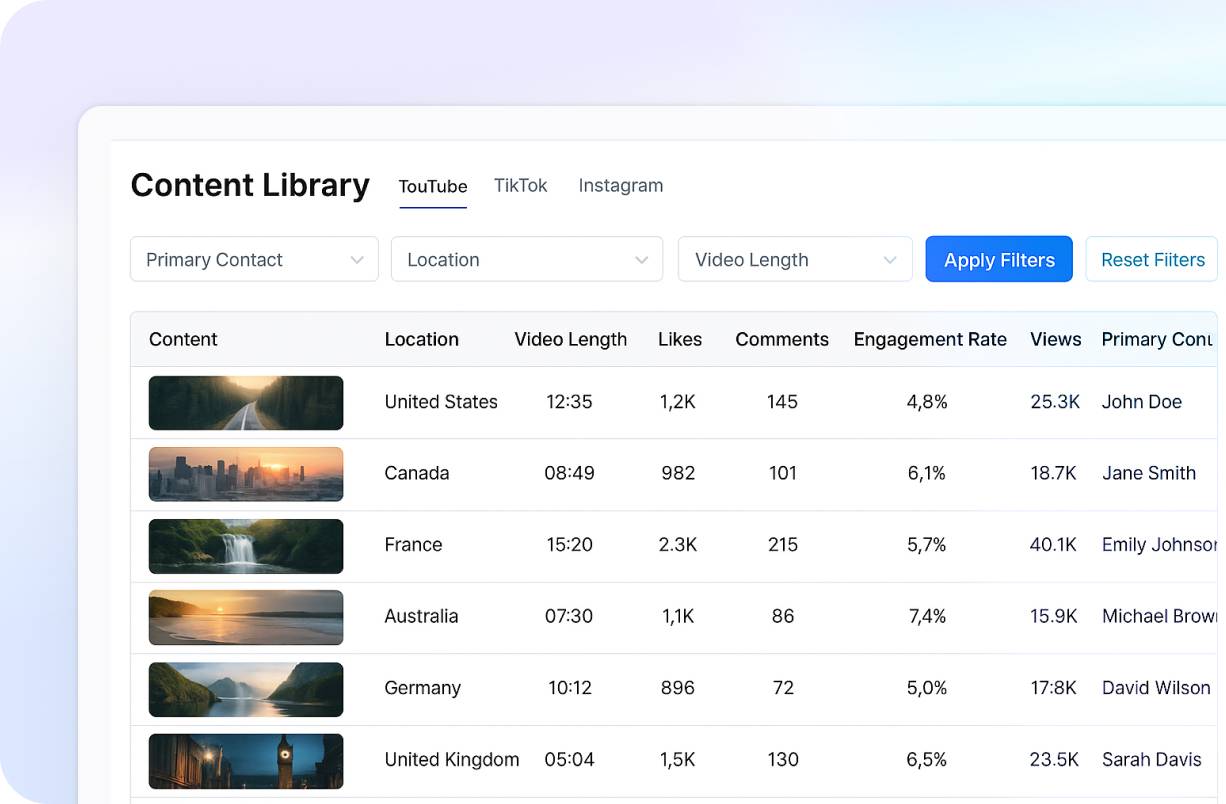
Task: Sort table by Likes column header
Action: click(679, 340)
